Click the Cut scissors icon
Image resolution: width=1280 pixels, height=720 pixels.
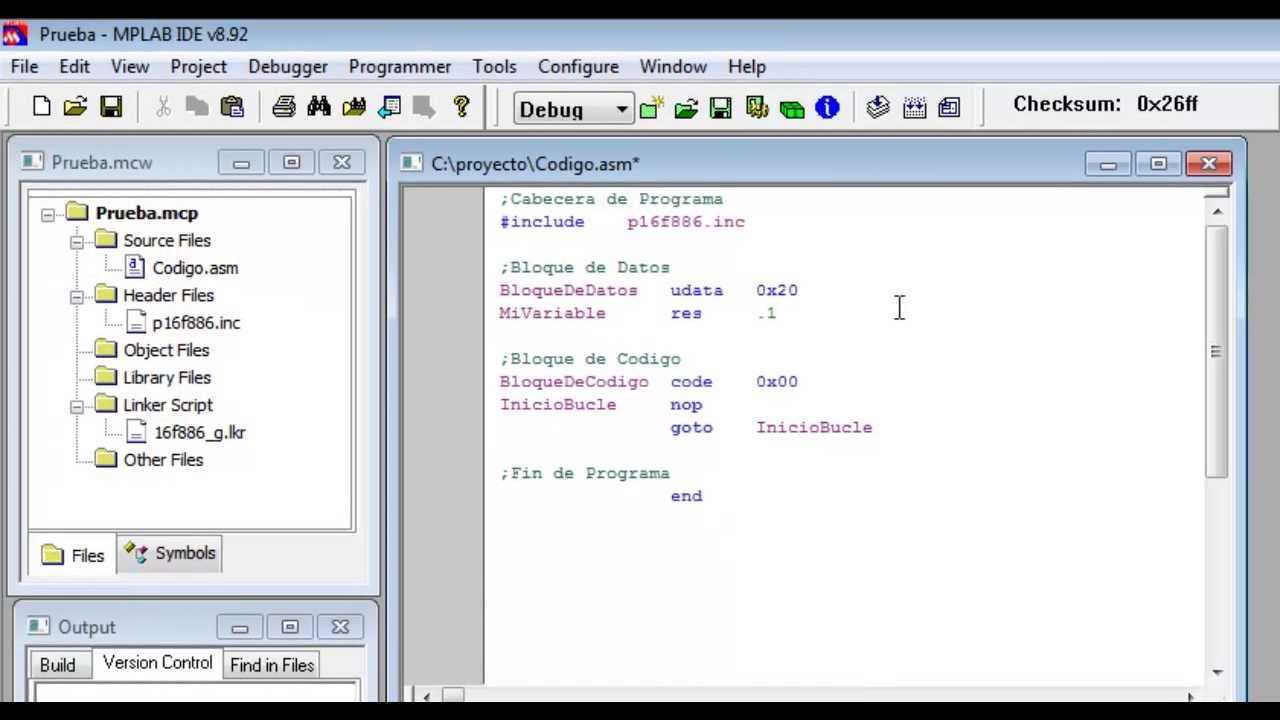(163, 106)
